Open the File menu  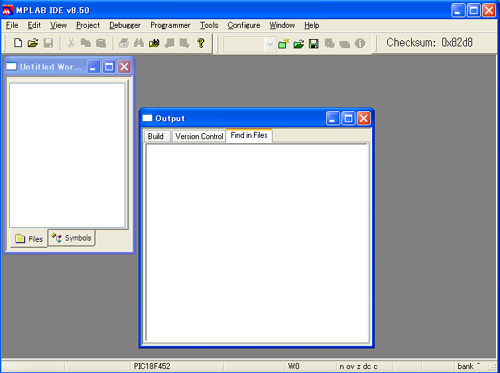click(x=12, y=25)
